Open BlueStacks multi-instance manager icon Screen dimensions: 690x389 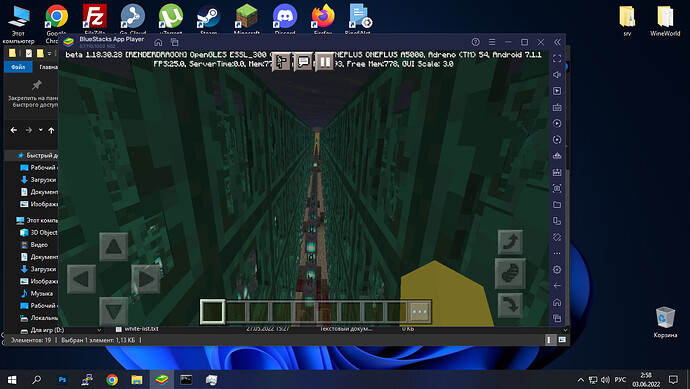pyautogui.click(x=557, y=221)
